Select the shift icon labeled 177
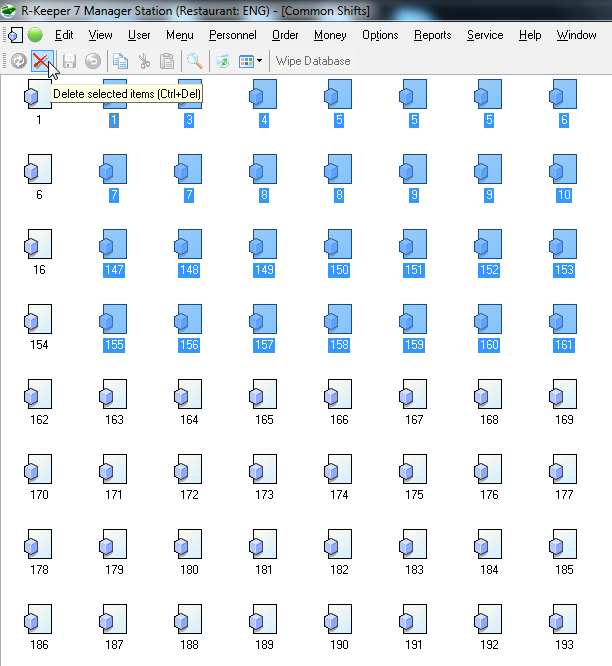Screen dimensions: 612x666 [x=563, y=469]
